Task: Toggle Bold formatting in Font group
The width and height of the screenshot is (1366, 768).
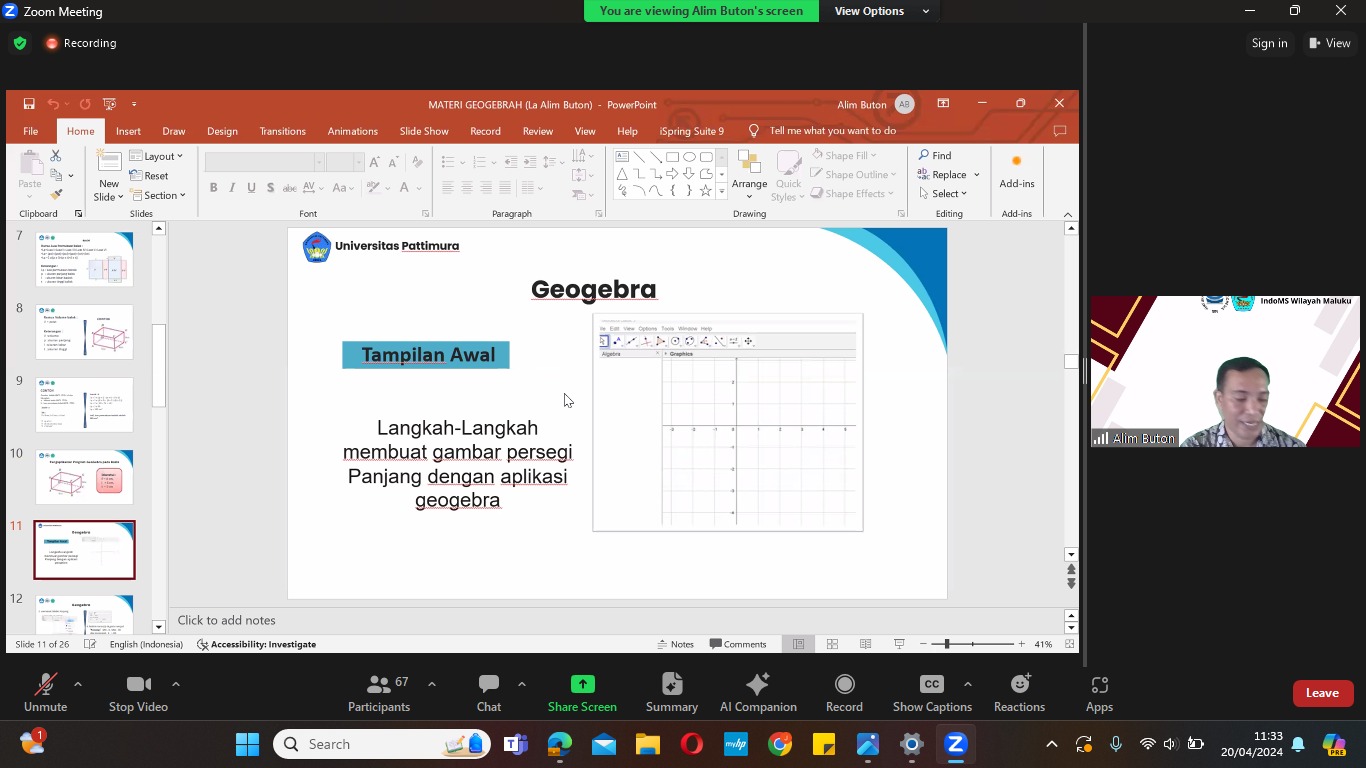Action: [213, 187]
